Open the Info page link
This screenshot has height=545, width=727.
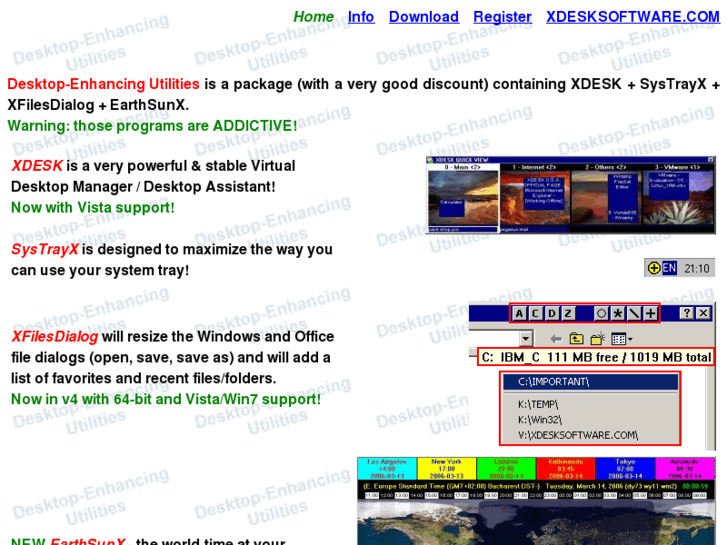tap(361, 17)
